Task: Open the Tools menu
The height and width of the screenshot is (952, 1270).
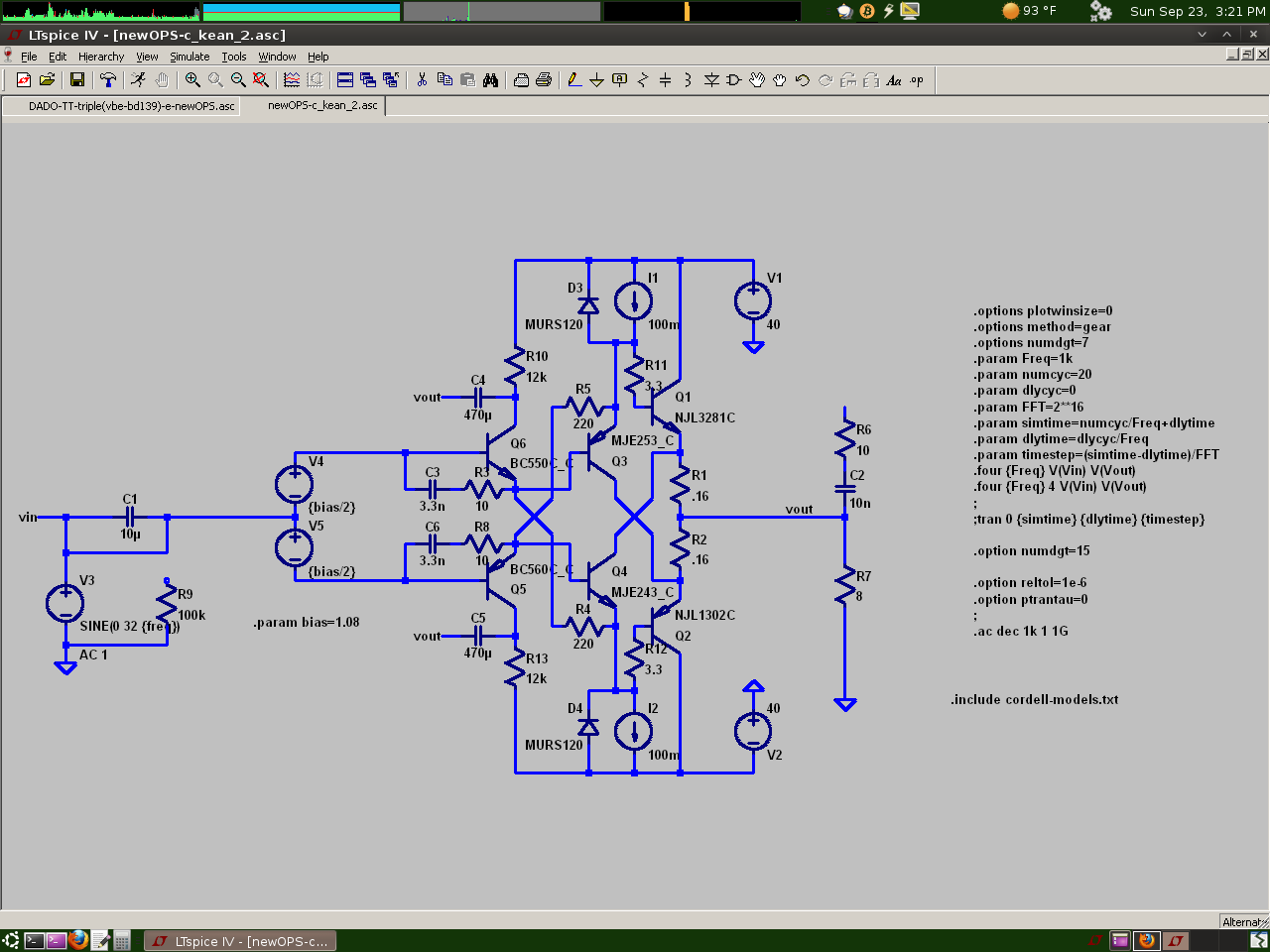Action: pos(234,57)
